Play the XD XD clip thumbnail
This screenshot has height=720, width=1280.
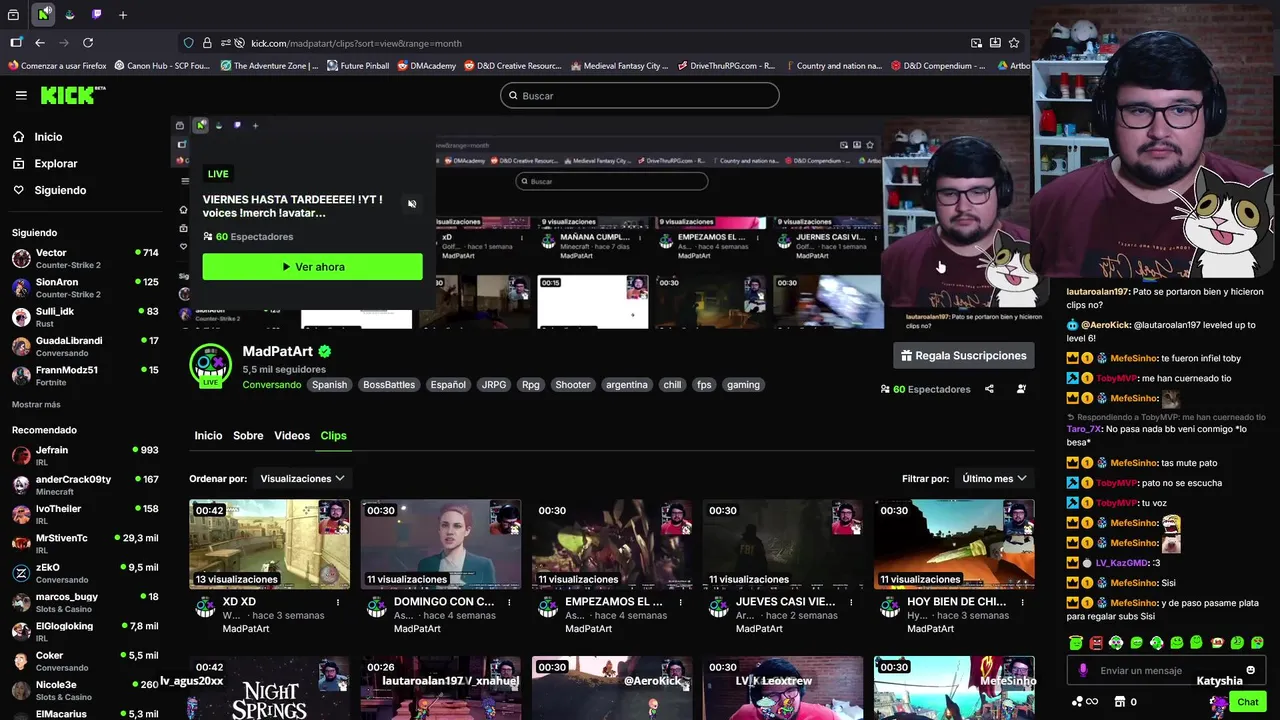pyautogui.click(x=270, y=544)
